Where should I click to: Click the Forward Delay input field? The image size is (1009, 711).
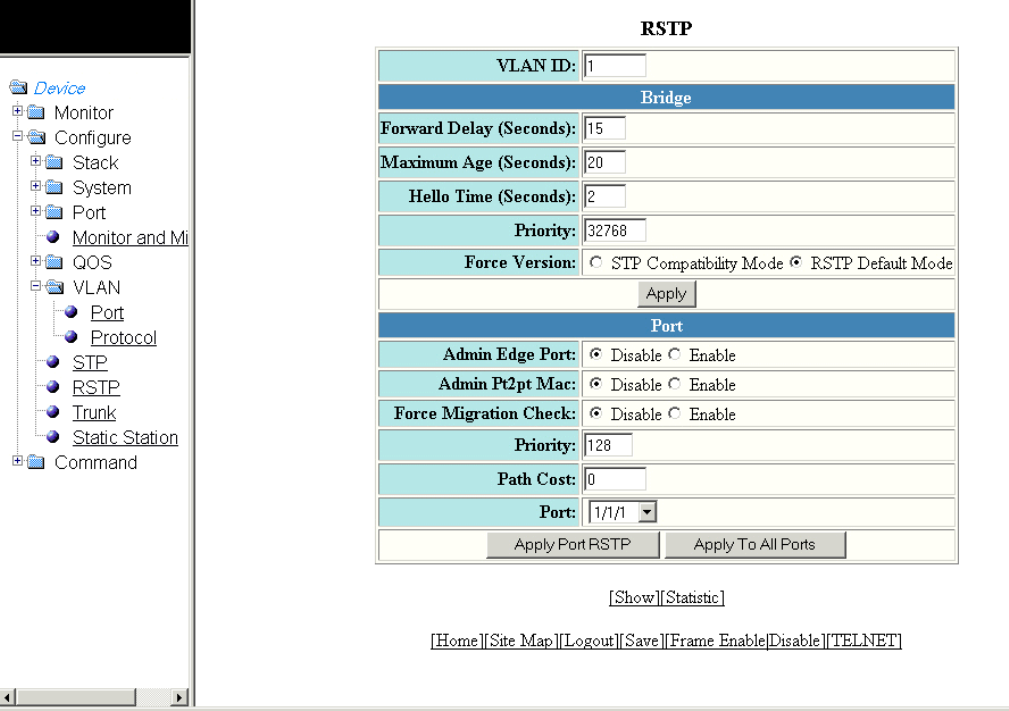tap(604, 128)
